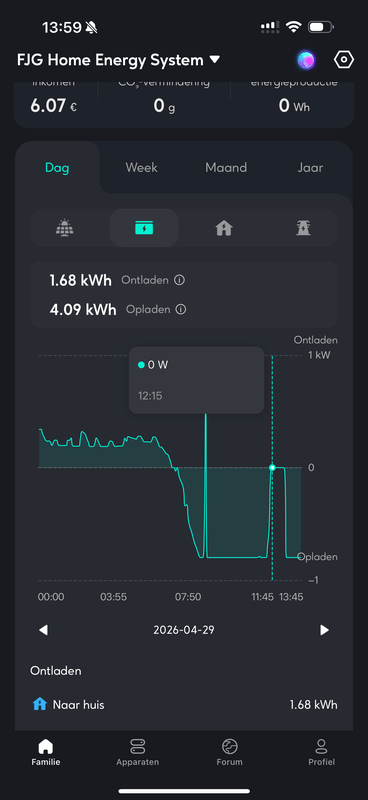Tap the 0 Wh energy production value
This screenshot has width=368, height=800.
294,106
